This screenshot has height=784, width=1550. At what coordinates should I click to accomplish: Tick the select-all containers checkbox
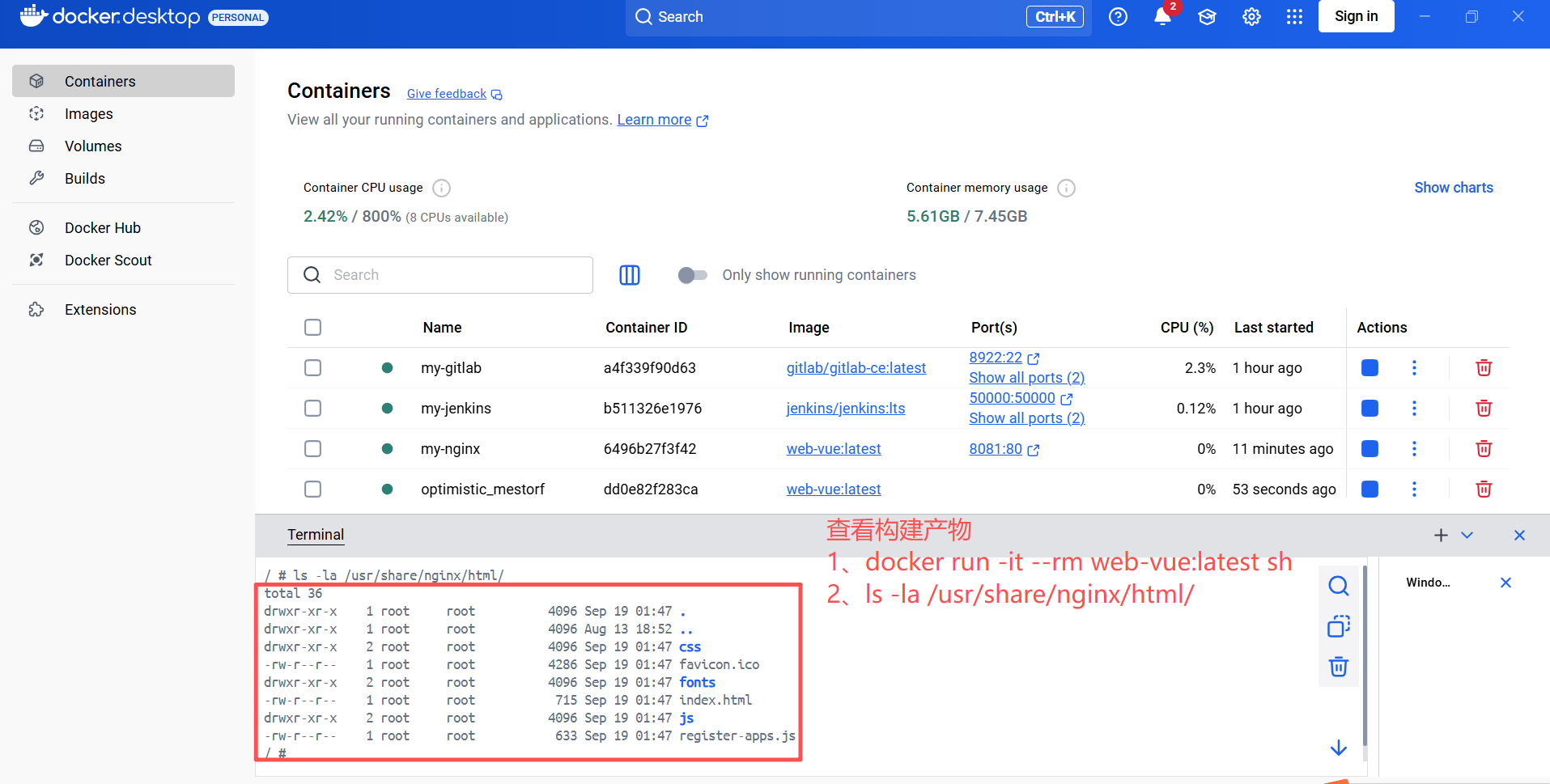(x=312, y=327)
